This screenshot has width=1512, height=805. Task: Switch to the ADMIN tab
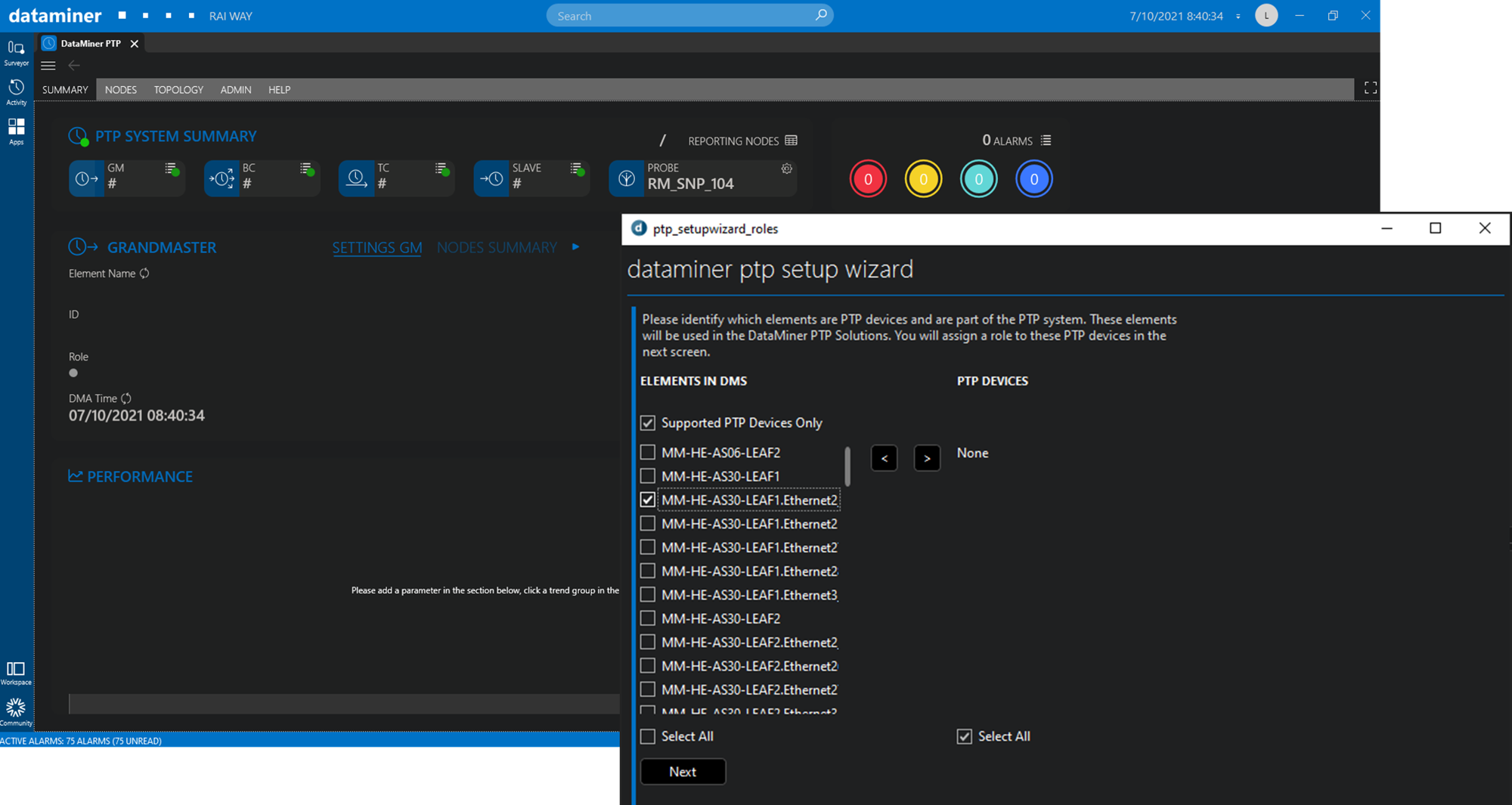coord(236,90)
